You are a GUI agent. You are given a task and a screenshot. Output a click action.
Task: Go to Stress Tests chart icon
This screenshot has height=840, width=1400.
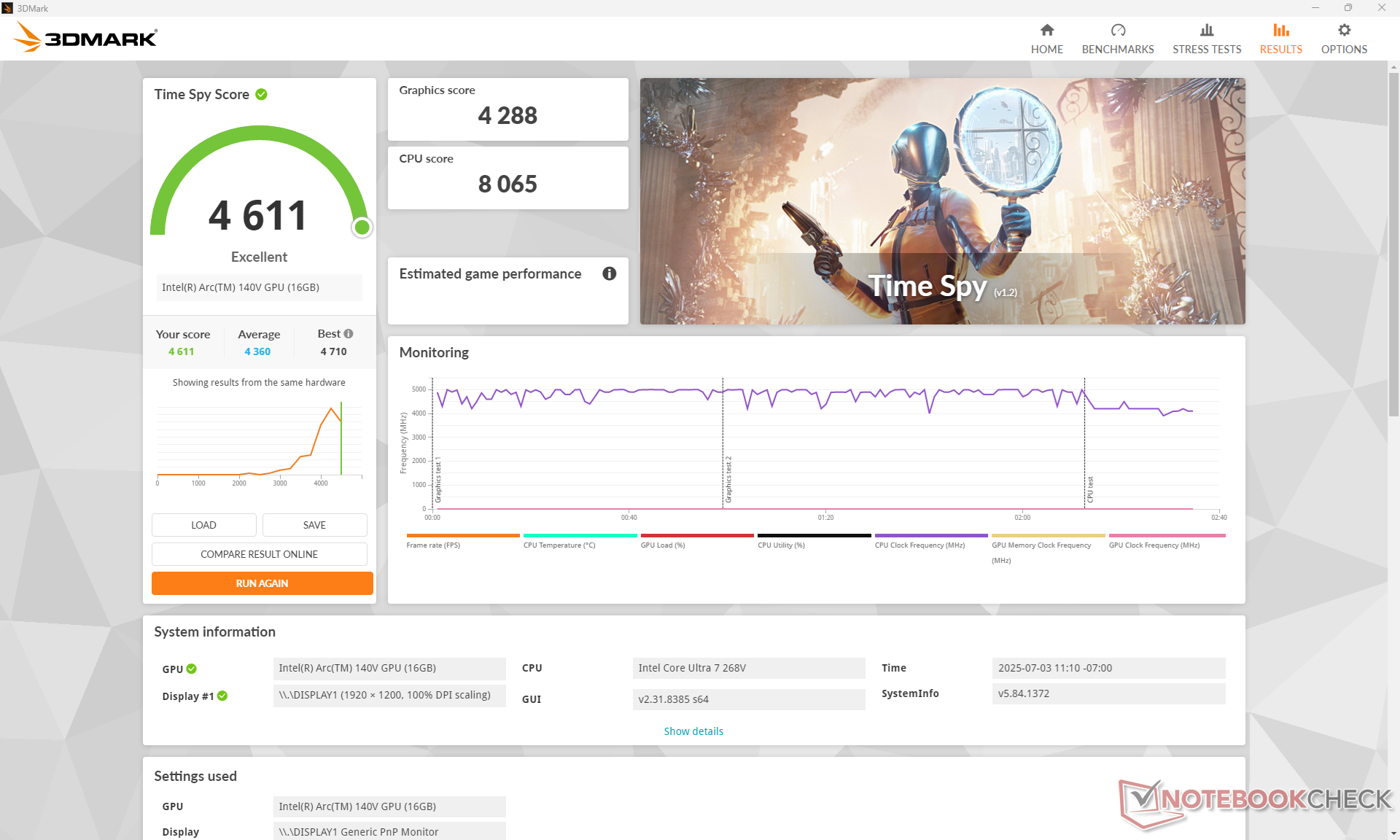tap(1206, 31)
